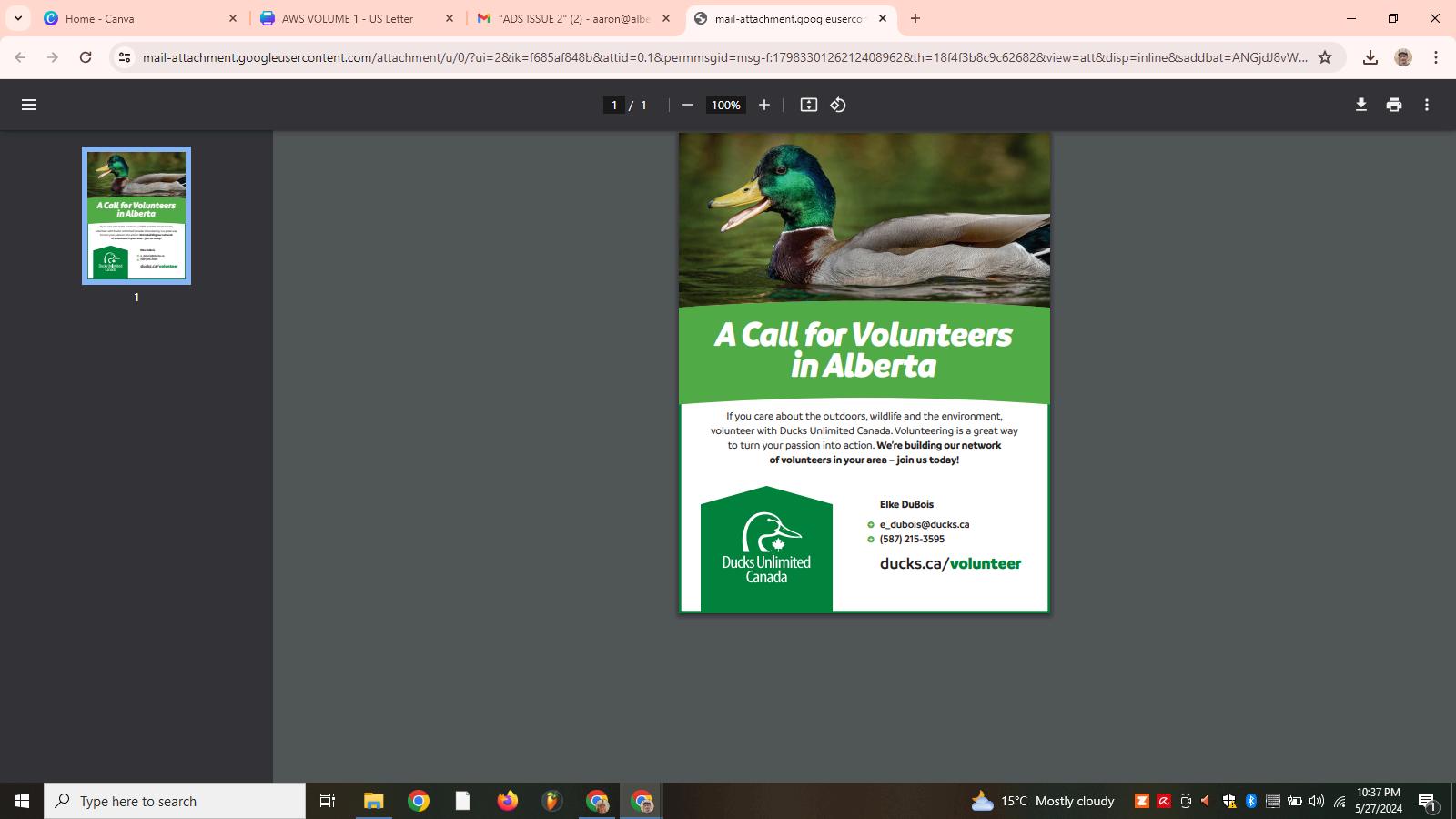Click the 100% zoom level field
The height and width of the screenshot is (819, 1456).
click(x=725, y=105)
